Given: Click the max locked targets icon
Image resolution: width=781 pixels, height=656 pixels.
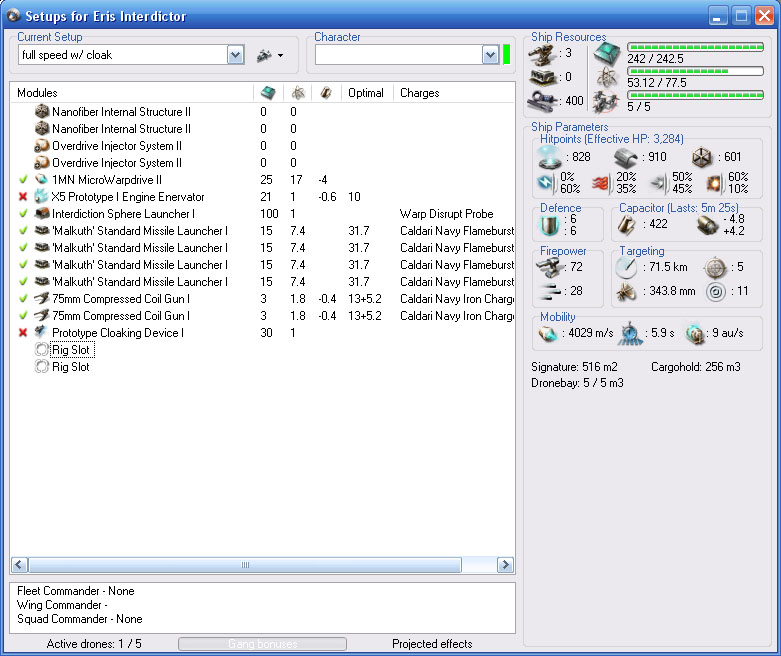Looking at the screenshot, I should click(x=715, y=268).
